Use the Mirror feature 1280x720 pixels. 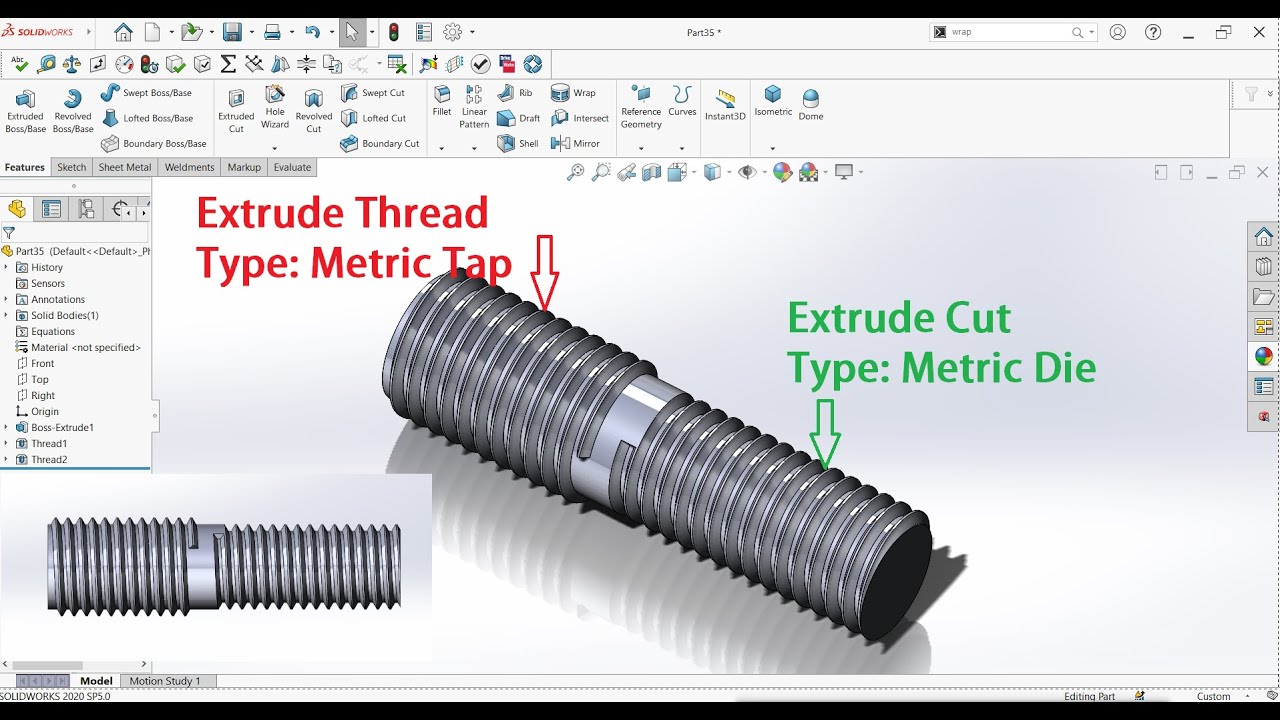pos(576,144)
